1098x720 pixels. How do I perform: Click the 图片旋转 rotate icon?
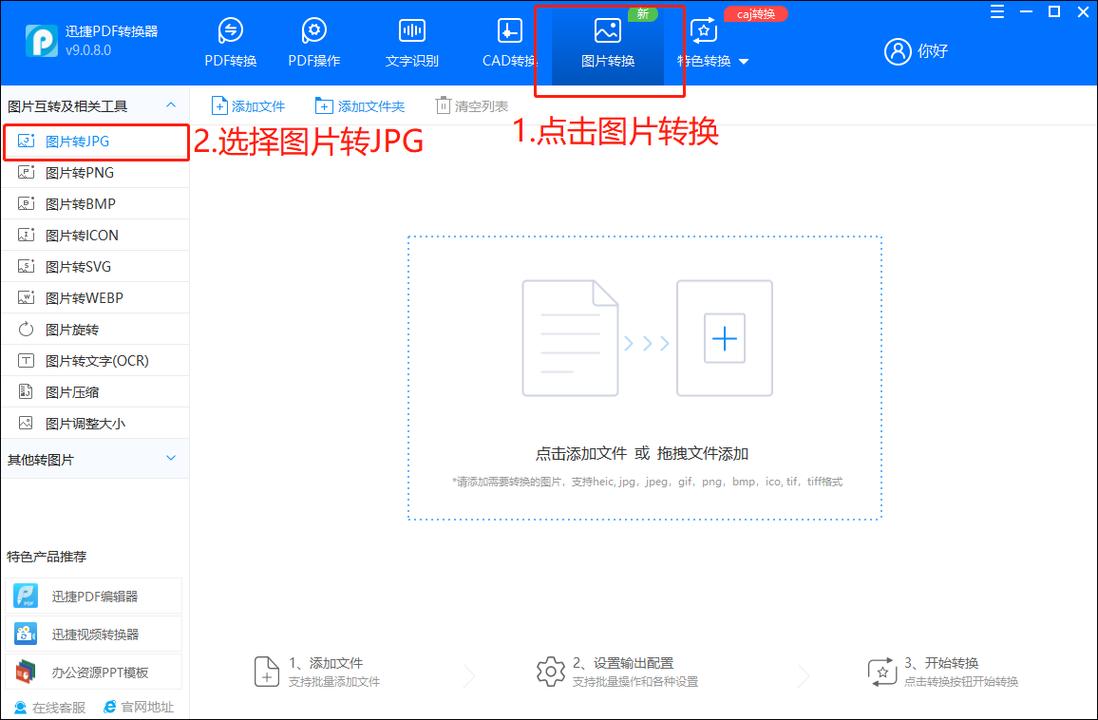tap(26, 329)
